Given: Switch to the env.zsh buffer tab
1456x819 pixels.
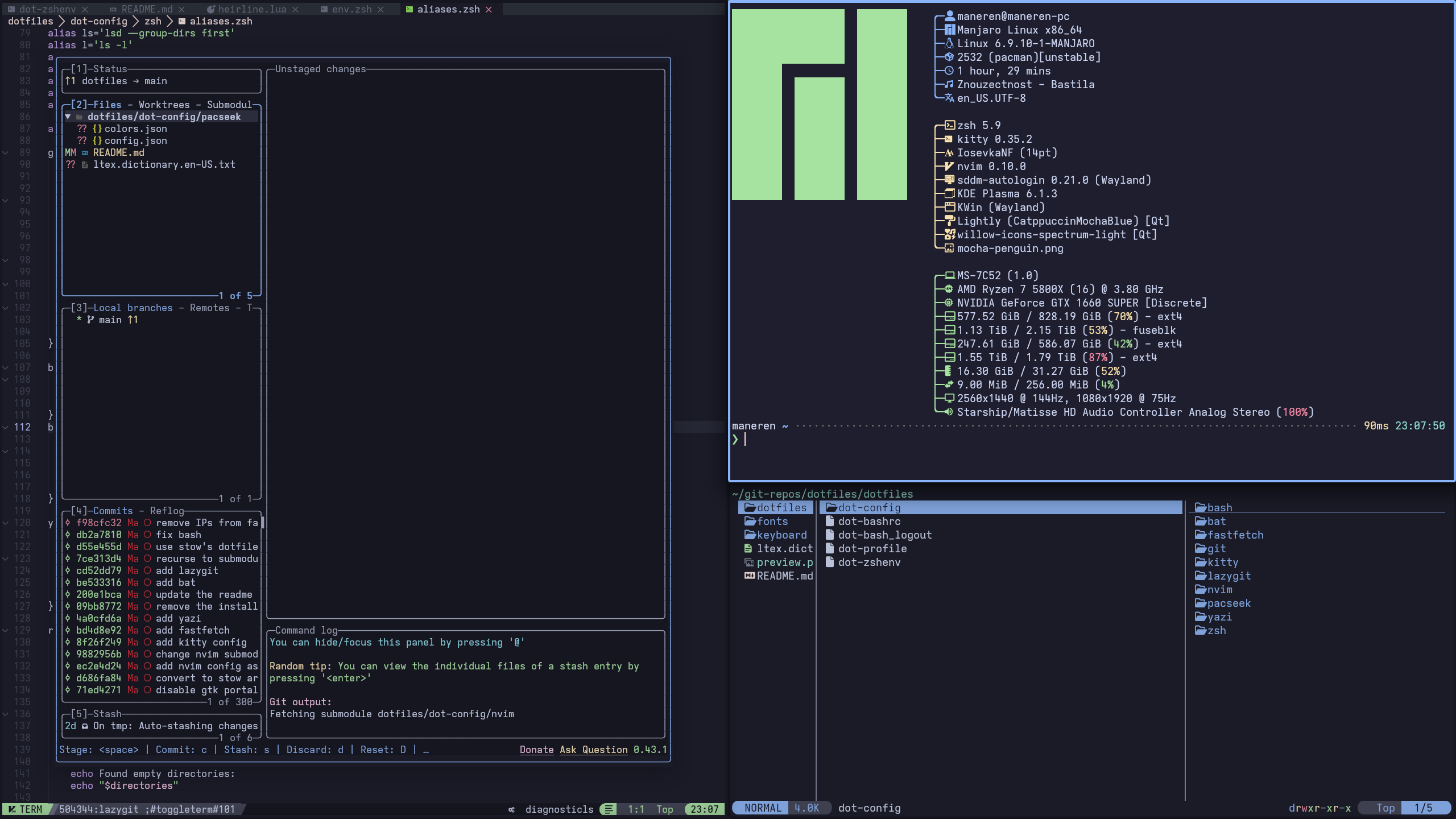Looking at the screenshot, I should [351, 9].
